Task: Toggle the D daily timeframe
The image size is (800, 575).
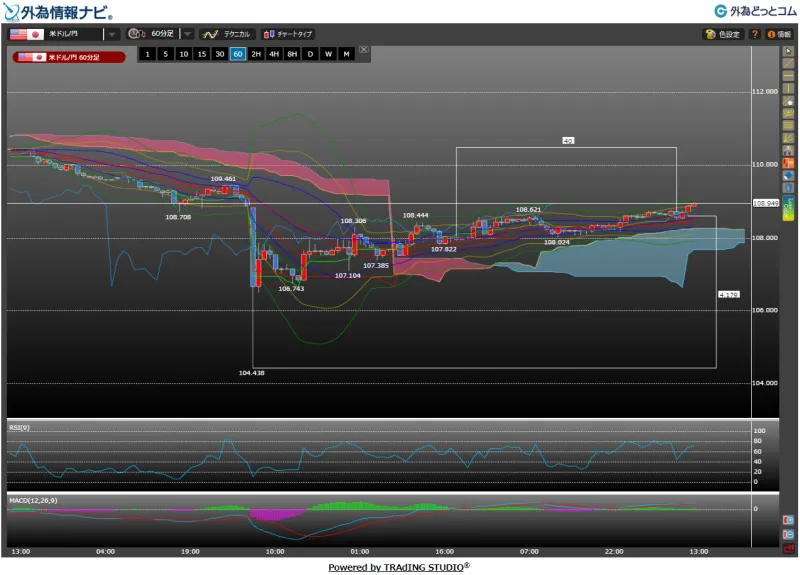Action: pyautogui.click(x=310, y=54)
